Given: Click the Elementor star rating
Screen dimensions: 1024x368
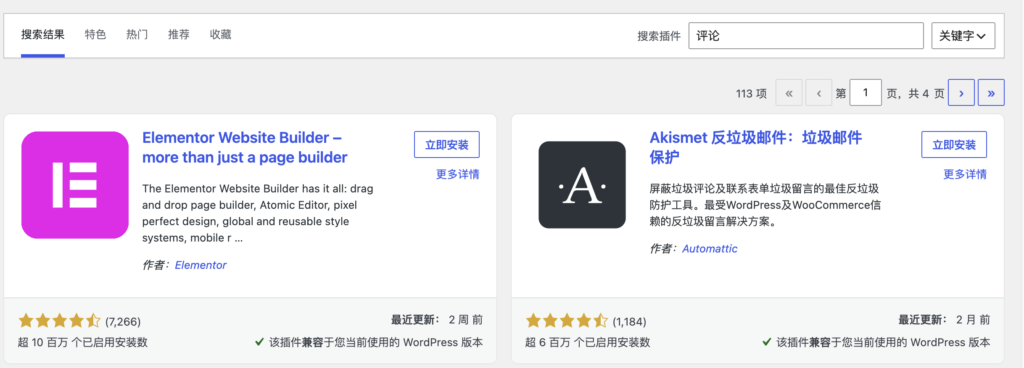Looking at the screenshot, I should point(59,321).
